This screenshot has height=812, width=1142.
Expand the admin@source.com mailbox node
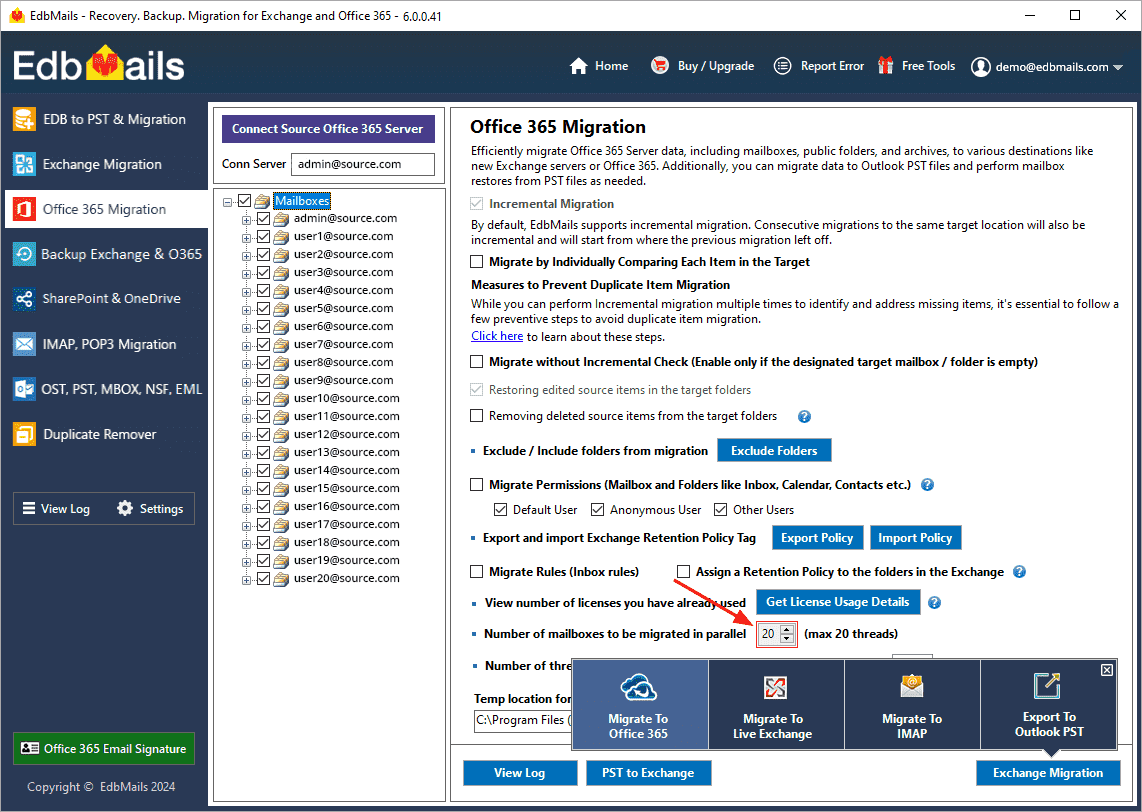[x=246, y=219]
